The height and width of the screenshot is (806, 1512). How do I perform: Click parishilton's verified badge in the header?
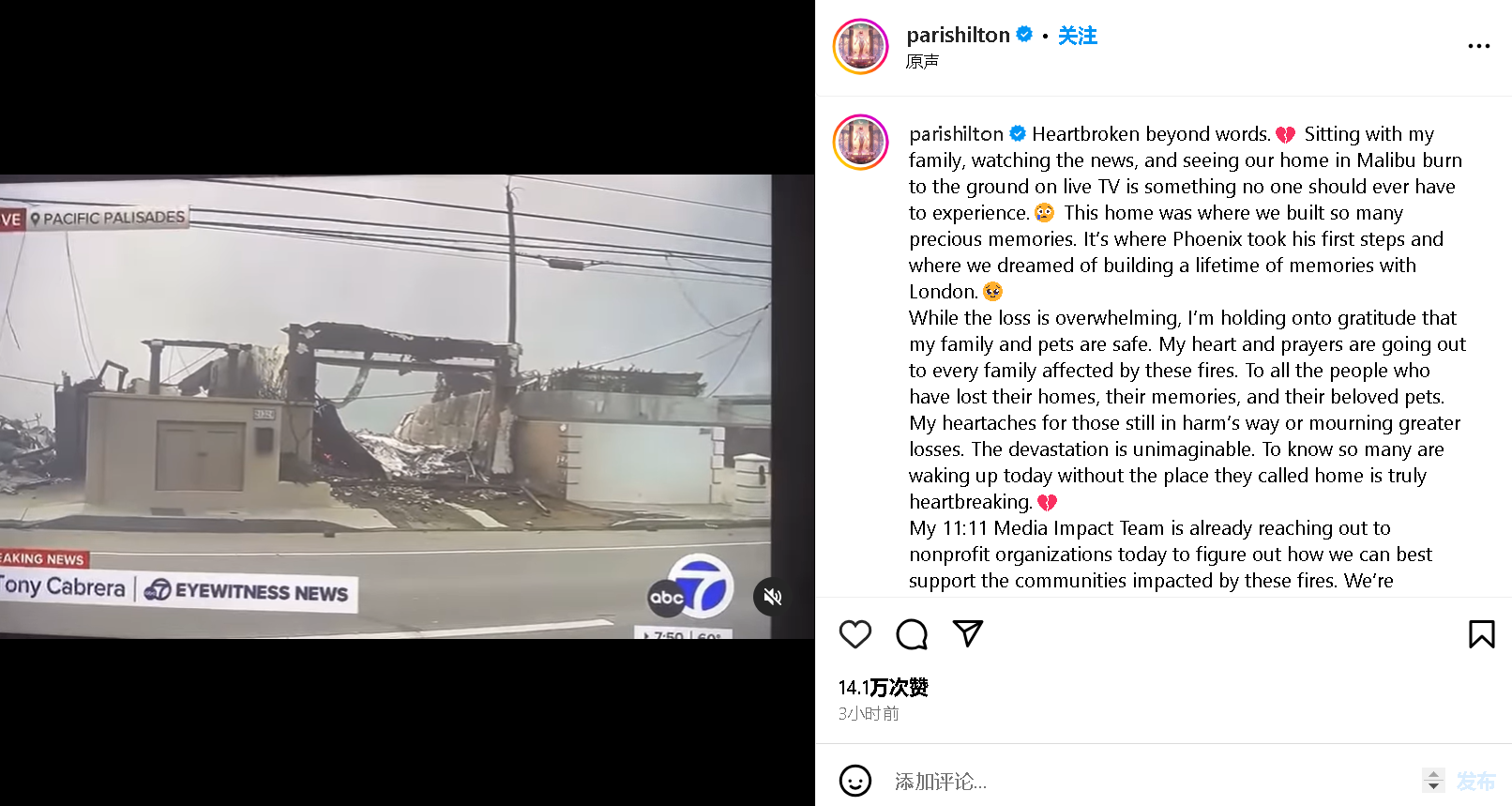tap(1024, 35)
